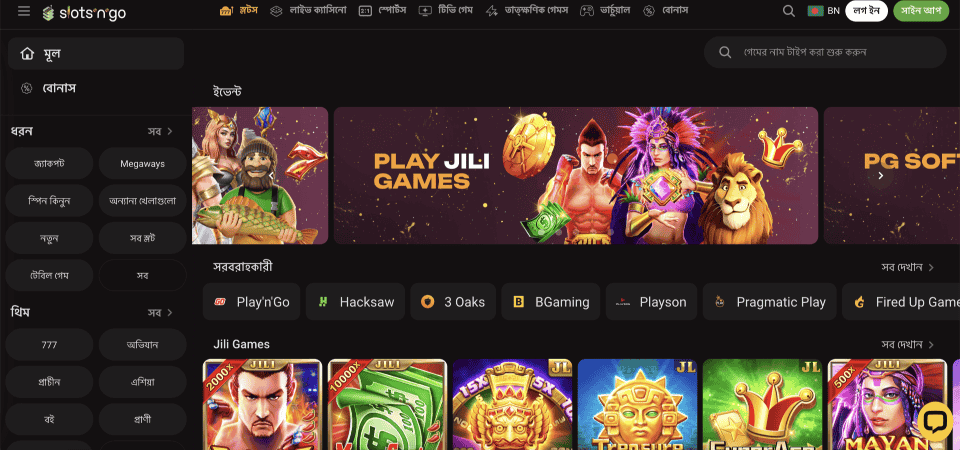Open the লাইভ ক্যাসিনো top menu

pyautogui.click(x=308, y=10)
